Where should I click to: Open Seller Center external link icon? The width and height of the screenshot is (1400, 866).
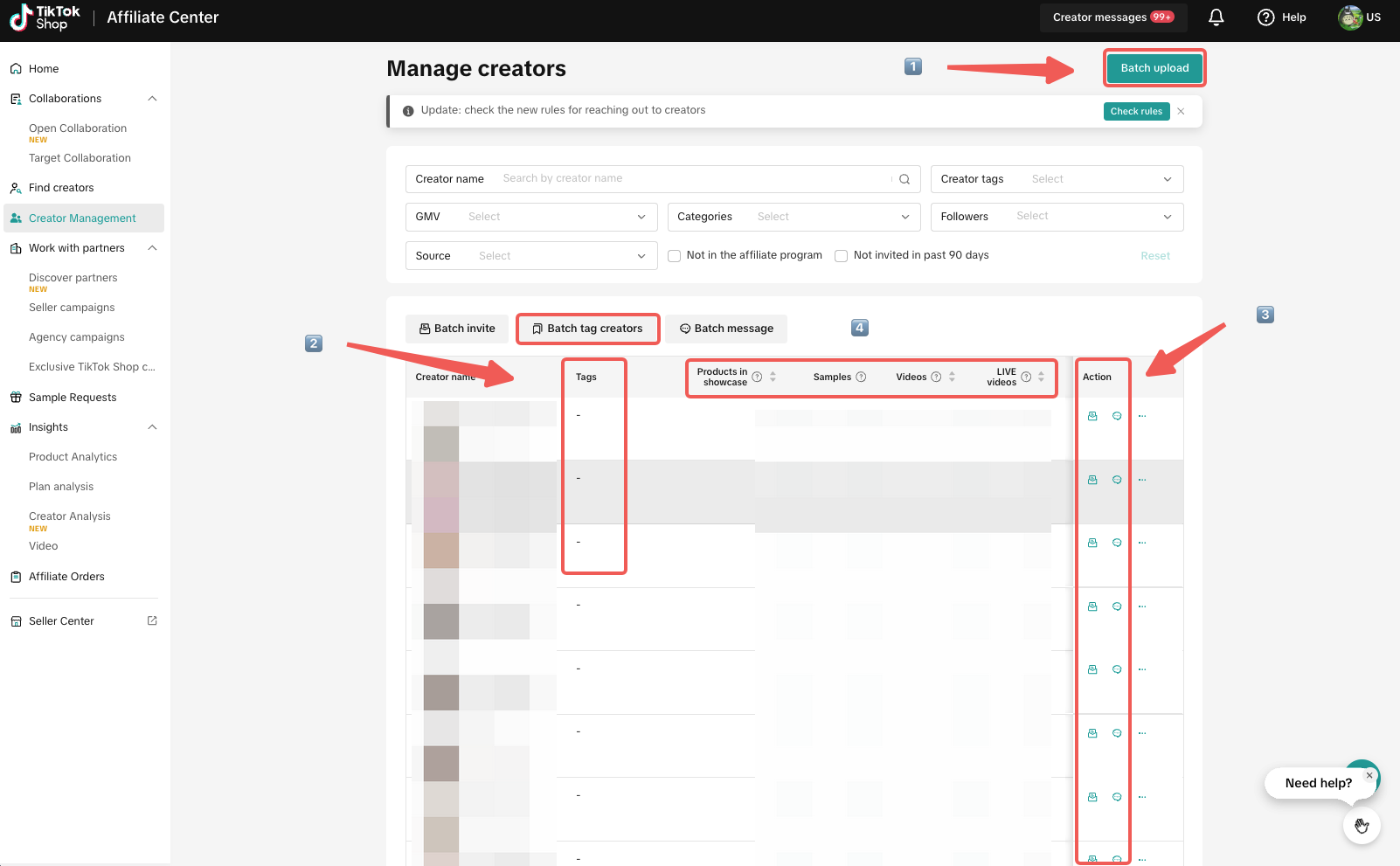pyautogui.click(x=152, y=620)
